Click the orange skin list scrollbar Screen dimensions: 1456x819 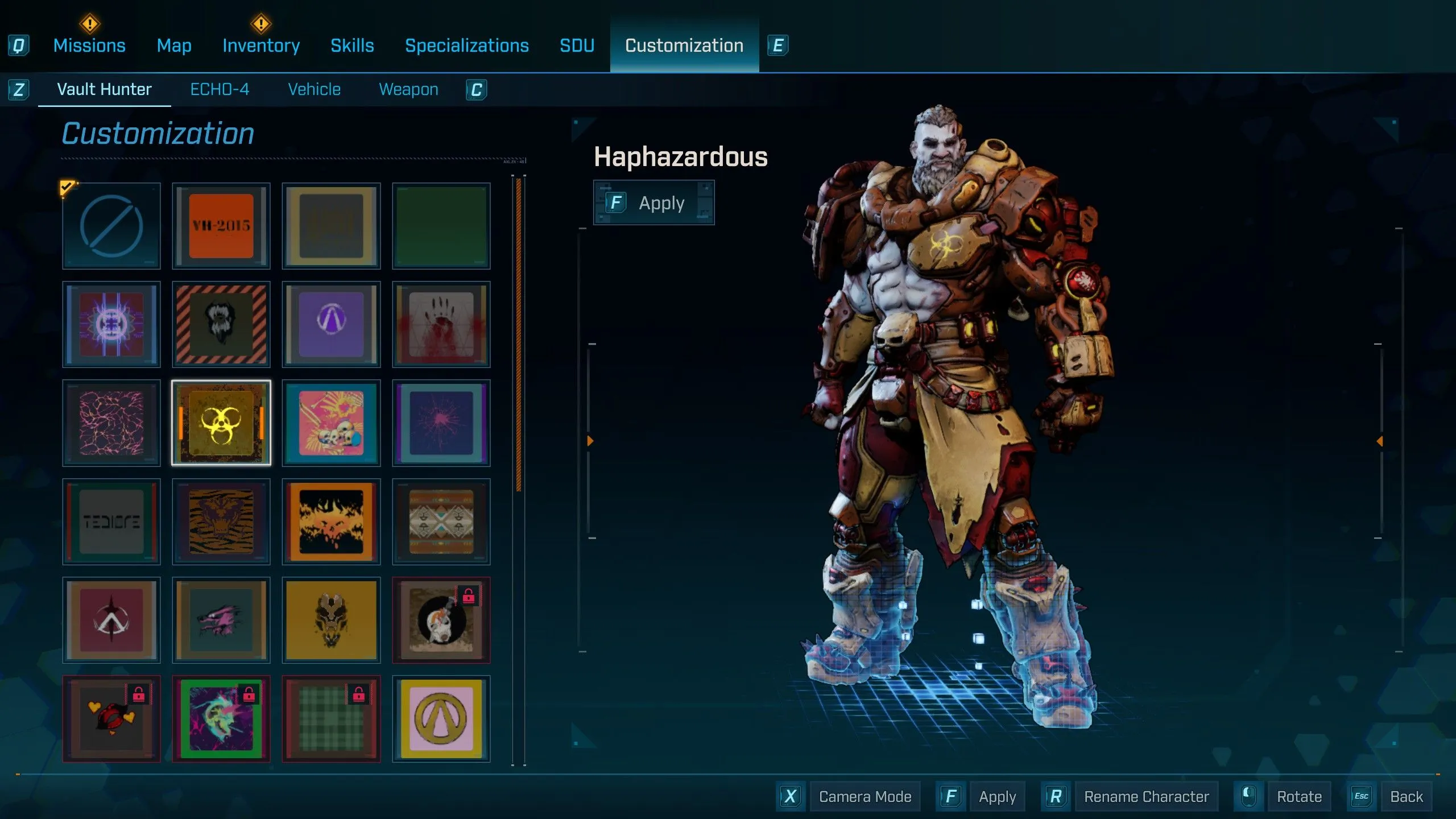coord(519,334)
